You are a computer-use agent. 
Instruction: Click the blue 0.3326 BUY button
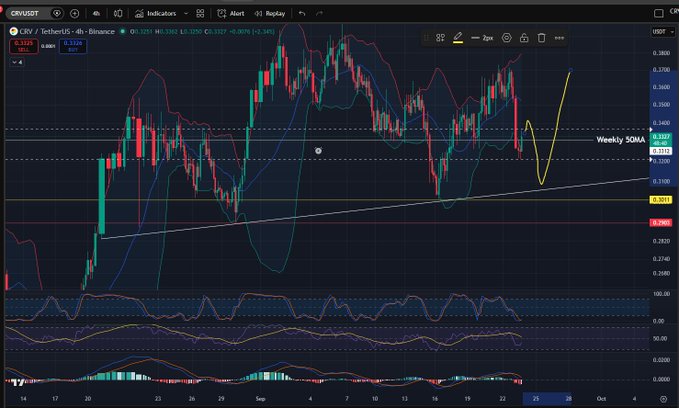click(x=73, y=46)
